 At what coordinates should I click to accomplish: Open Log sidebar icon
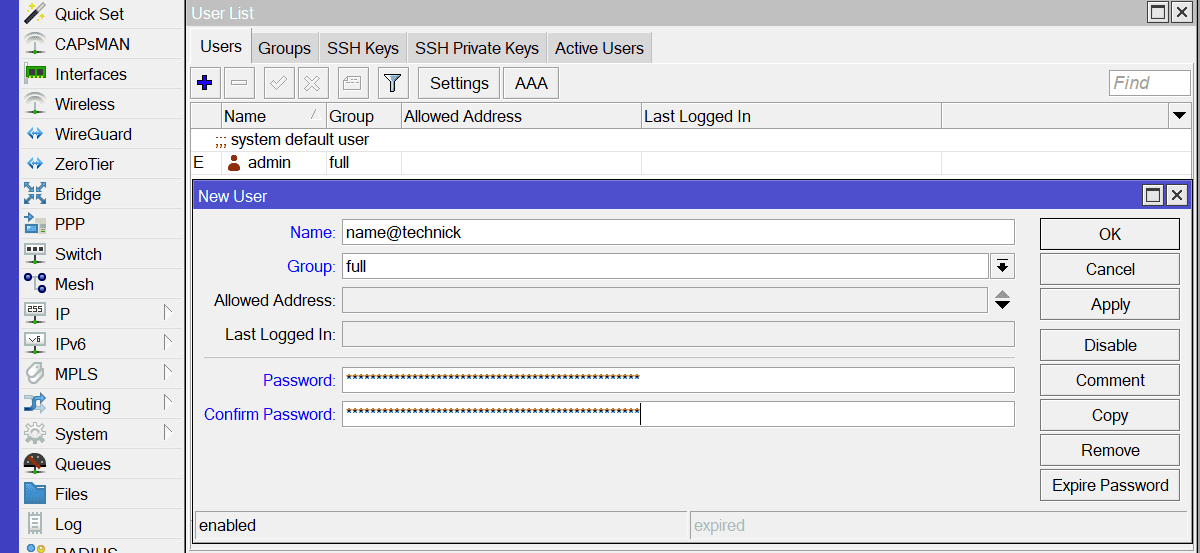pyautogui.click(x=35, y=524)
